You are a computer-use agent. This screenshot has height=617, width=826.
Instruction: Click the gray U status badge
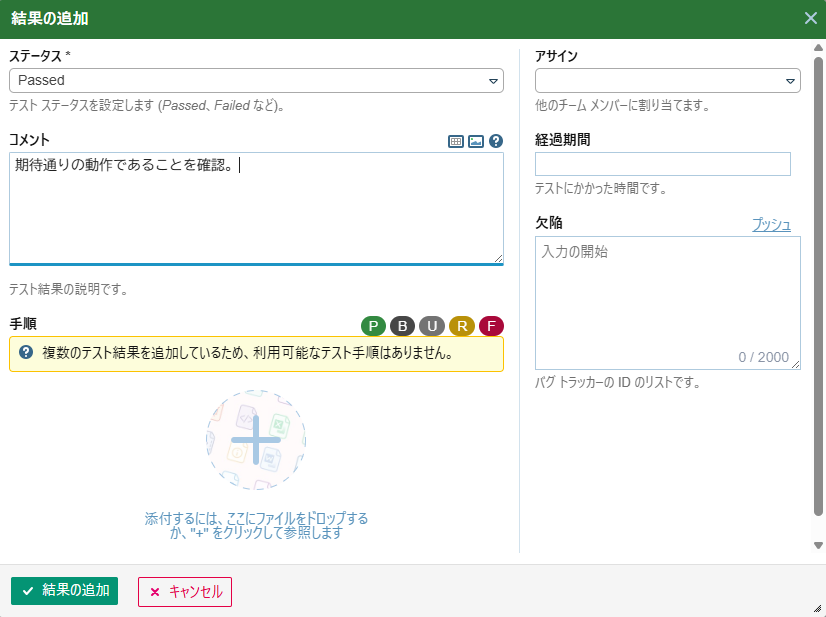432,326
